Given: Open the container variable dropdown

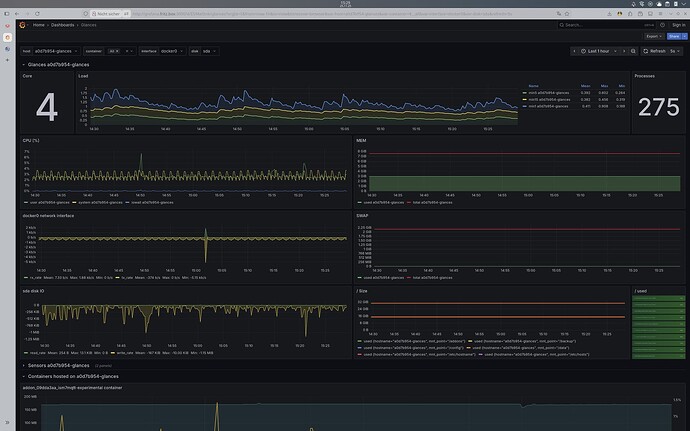Looking at the screenshot, I should [x=120, y=51].
